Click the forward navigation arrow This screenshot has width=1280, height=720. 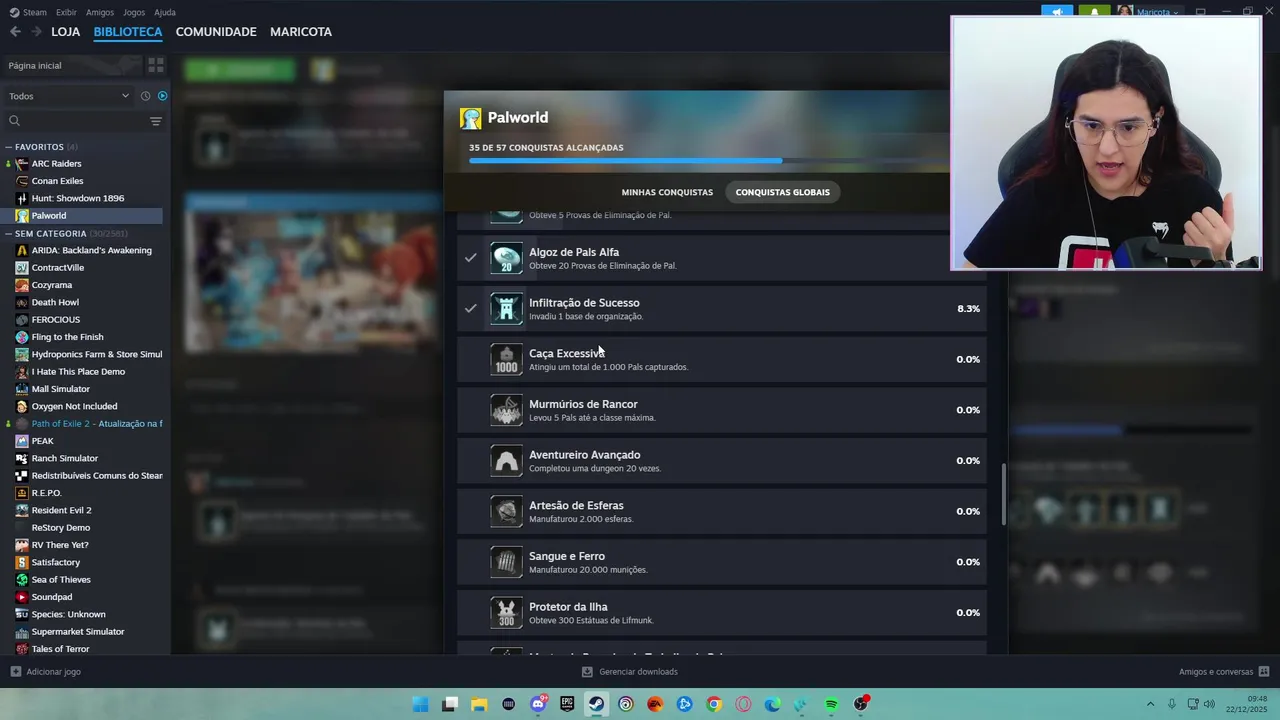(36, 32)
